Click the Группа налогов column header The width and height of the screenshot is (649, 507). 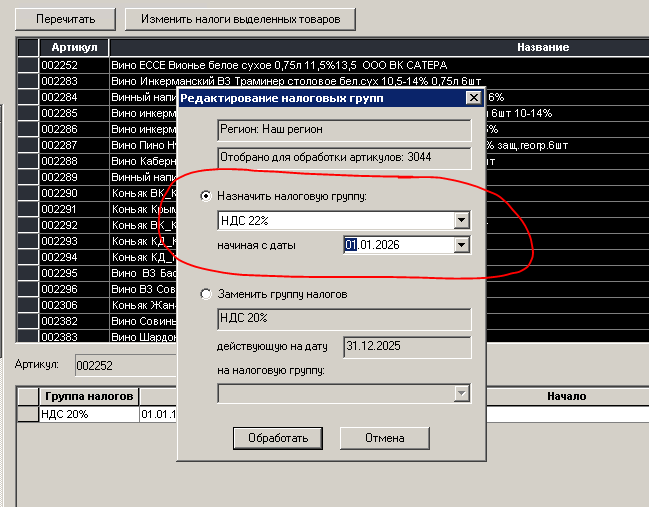87,397
